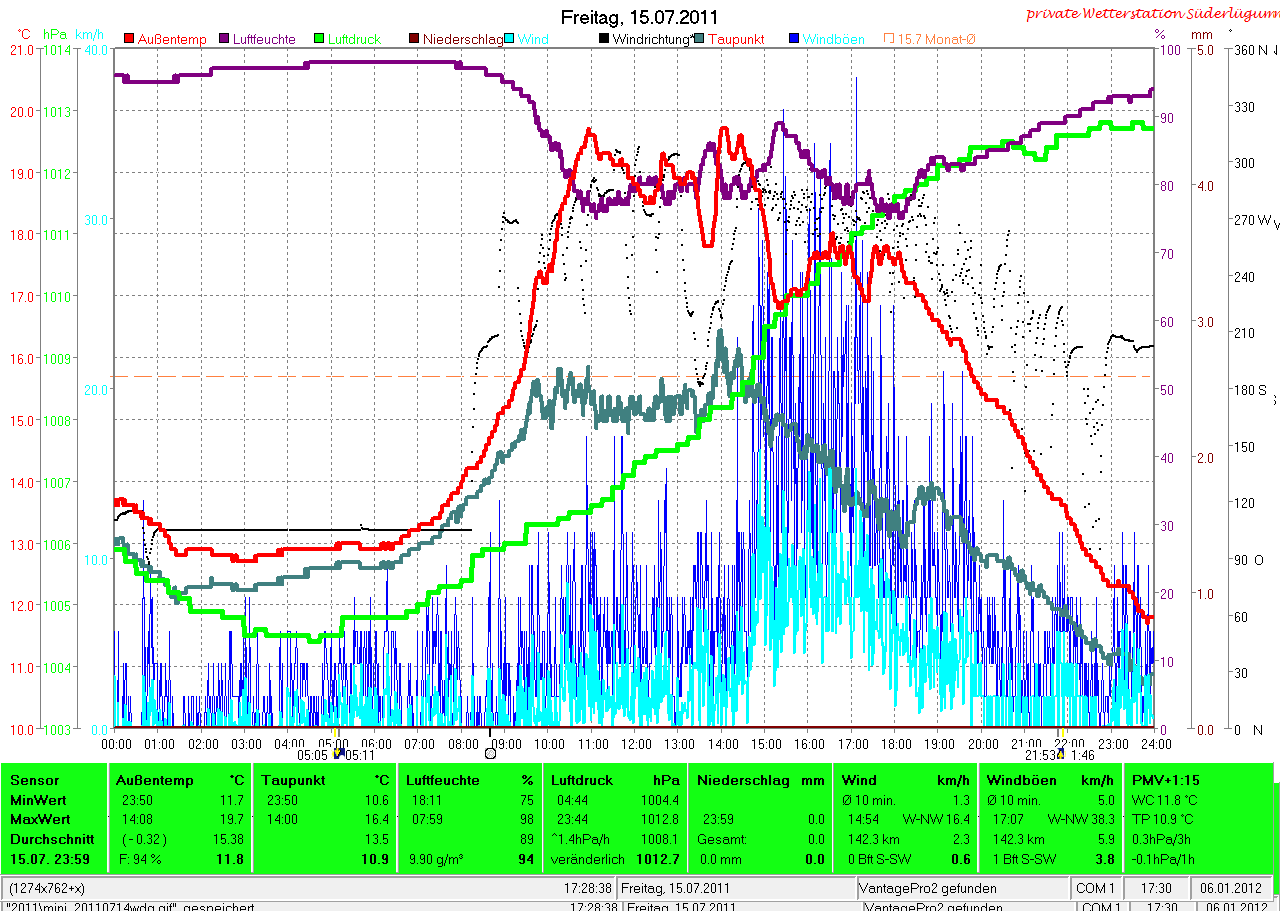Toggle the Niederschlag series in the legend
Screen dimensions: 1280x912
coord(462,39)
